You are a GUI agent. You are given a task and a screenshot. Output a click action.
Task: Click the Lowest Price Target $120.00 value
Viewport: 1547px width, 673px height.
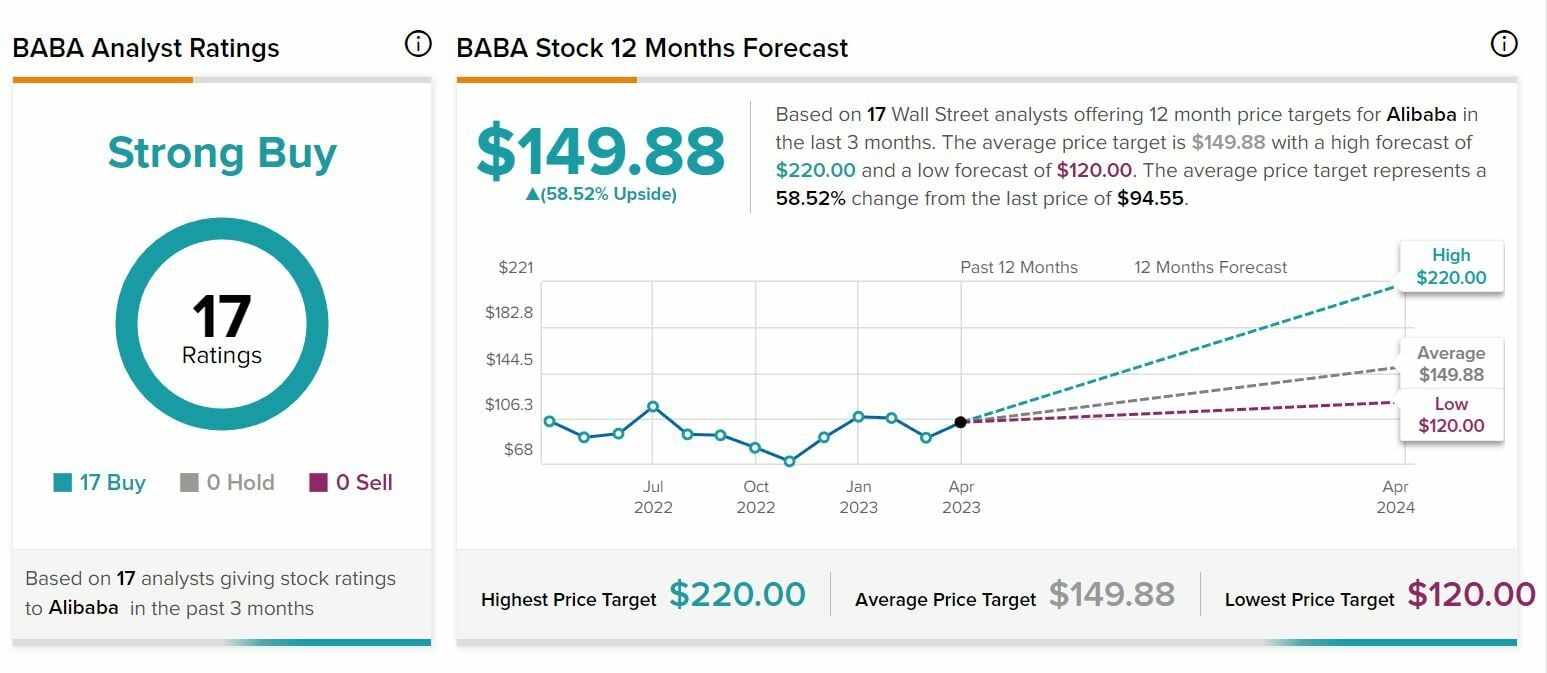click(1471, 594)
